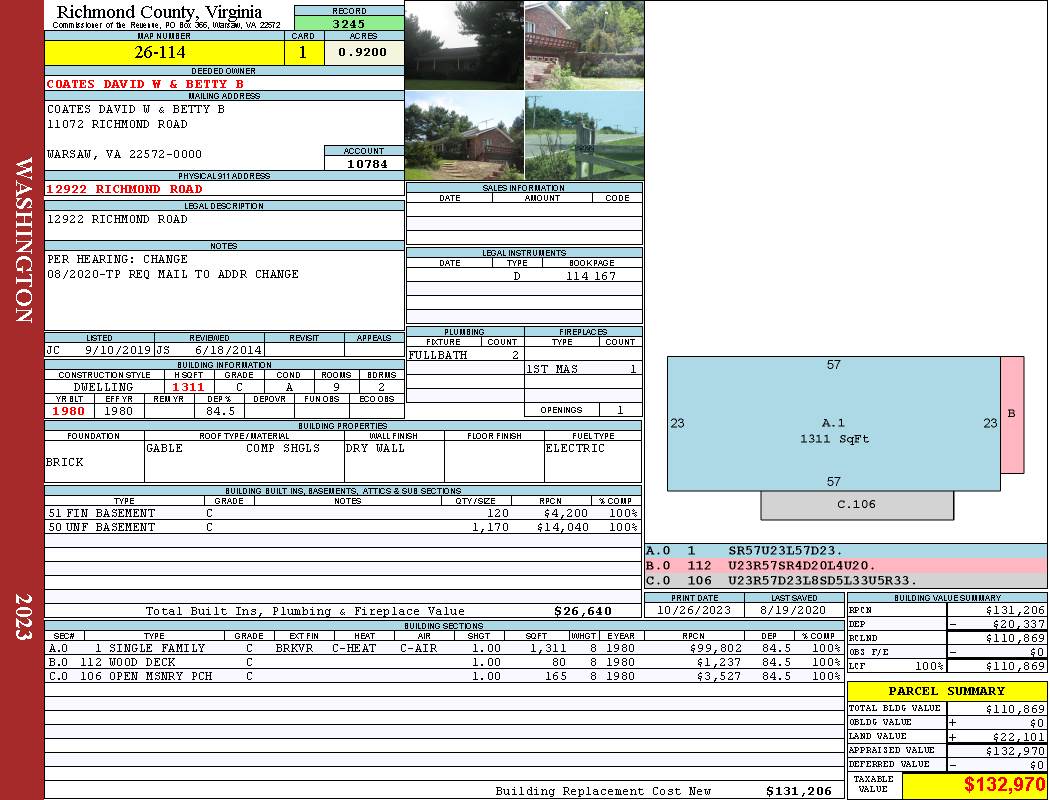Click the gray C.106 porch block
1050x800 pixels.
[x=856, y=505]
